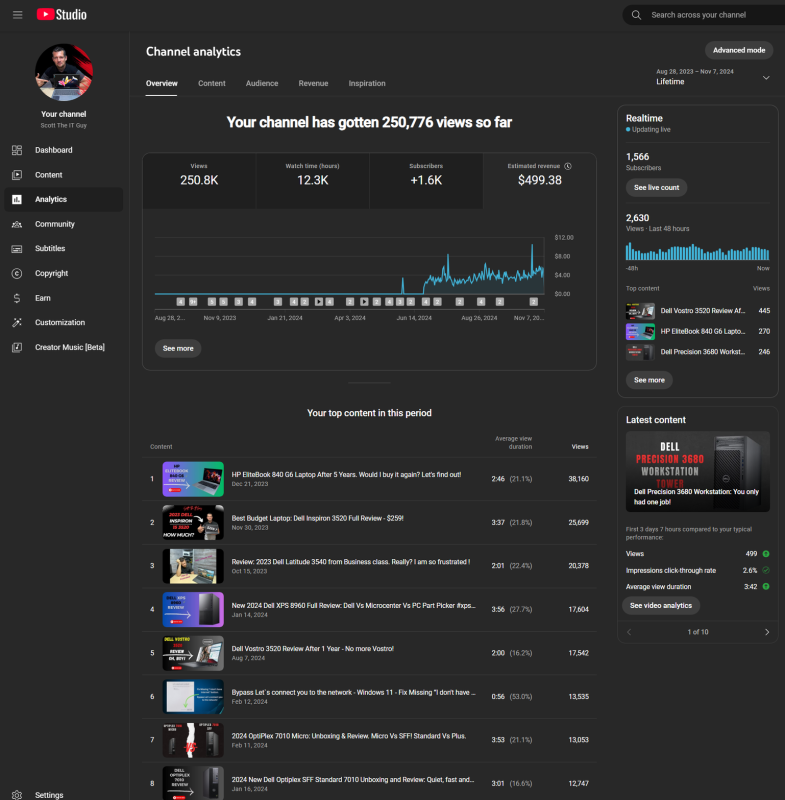785x800 pixels.
Task: Open Latest content Dell Precision 3680 thumbnail
Action: (697, 471)
